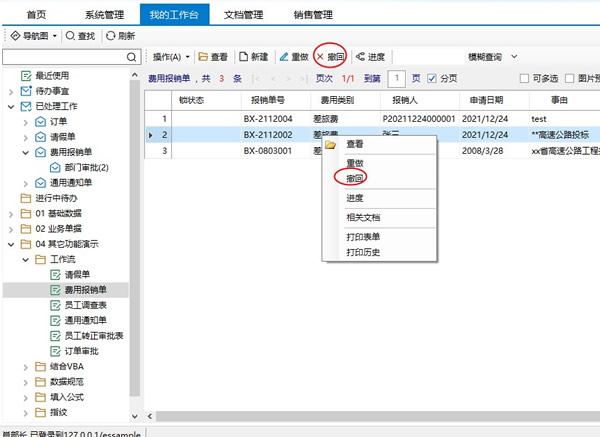The height and width of the screenshot is (437, 600).
Task: Click the page number input field
Action: (x=397, y=78)
